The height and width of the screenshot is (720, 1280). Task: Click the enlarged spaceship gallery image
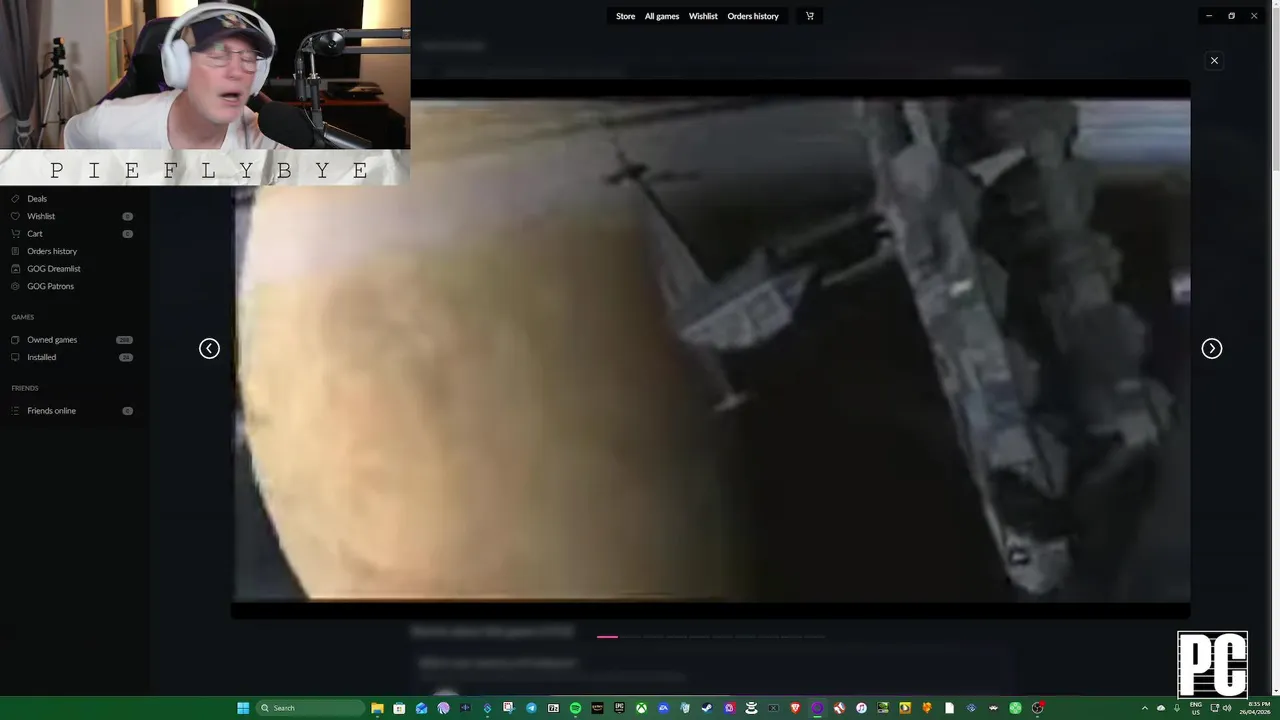[711, 349]
